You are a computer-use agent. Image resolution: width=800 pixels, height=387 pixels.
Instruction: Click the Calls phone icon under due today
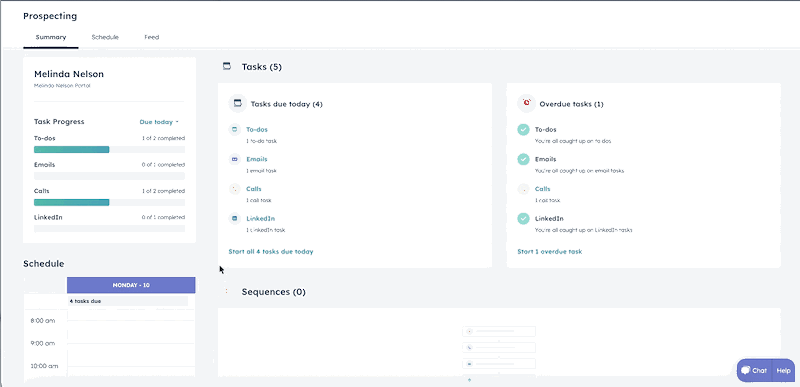(x=234, y=189)
